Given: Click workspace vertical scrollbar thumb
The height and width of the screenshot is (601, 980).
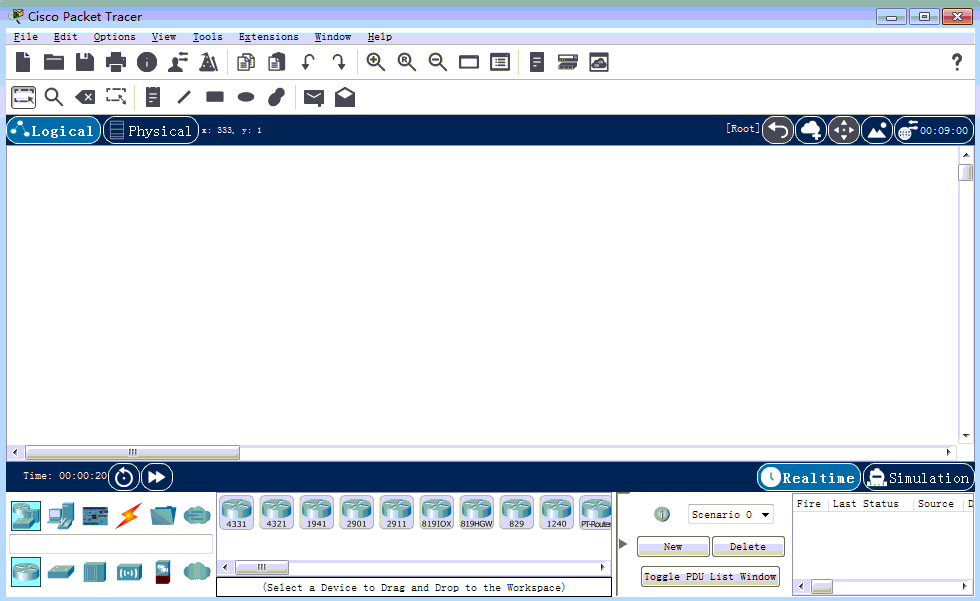Looking at the screenshot, I should pyautogui.click(x=966, y=172).
